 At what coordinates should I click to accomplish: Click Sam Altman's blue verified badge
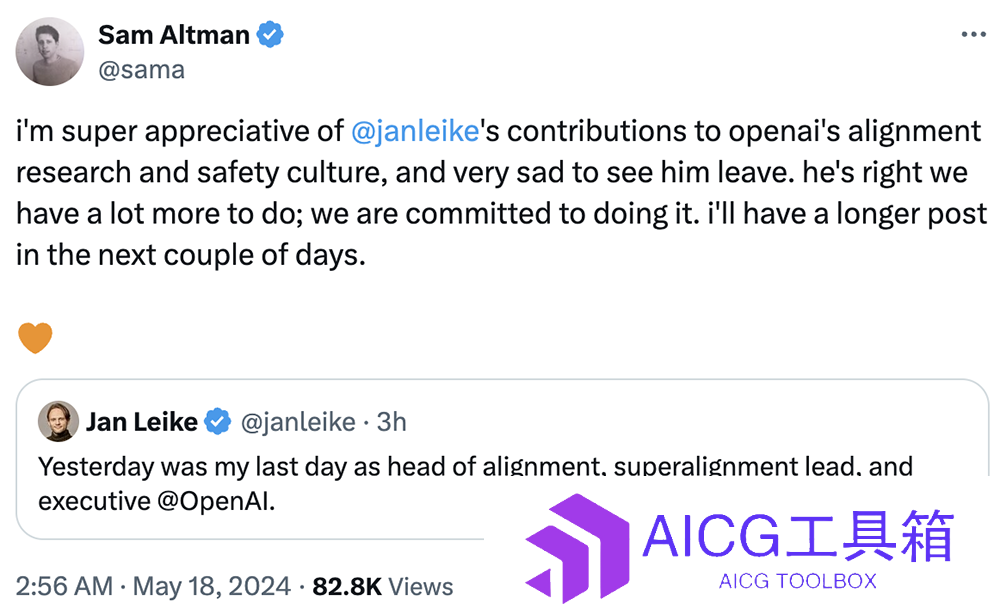pos(270,34)
